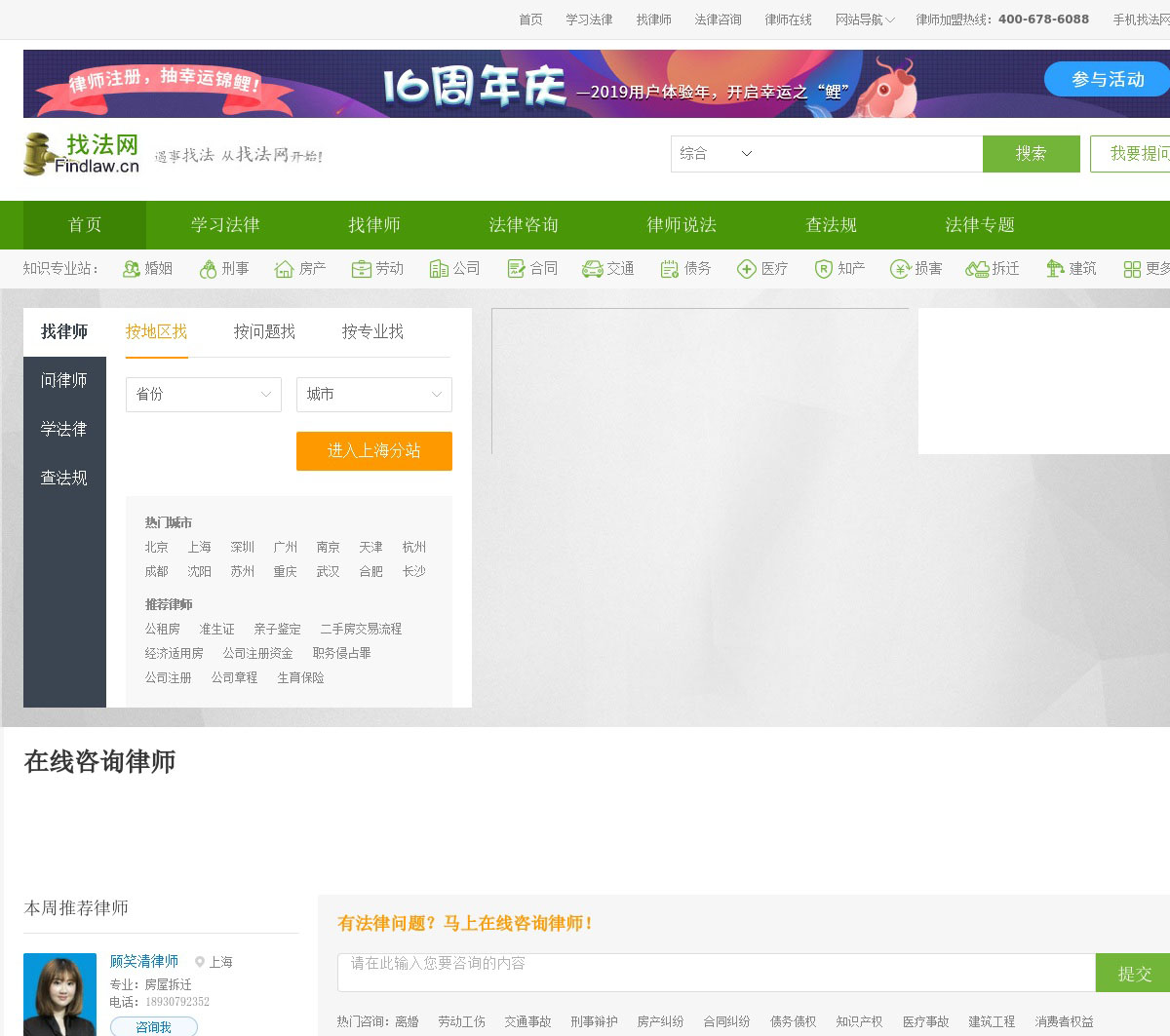
Task: Open the 亲子鉴定 recommended link
Action: [x=278, y=630]
